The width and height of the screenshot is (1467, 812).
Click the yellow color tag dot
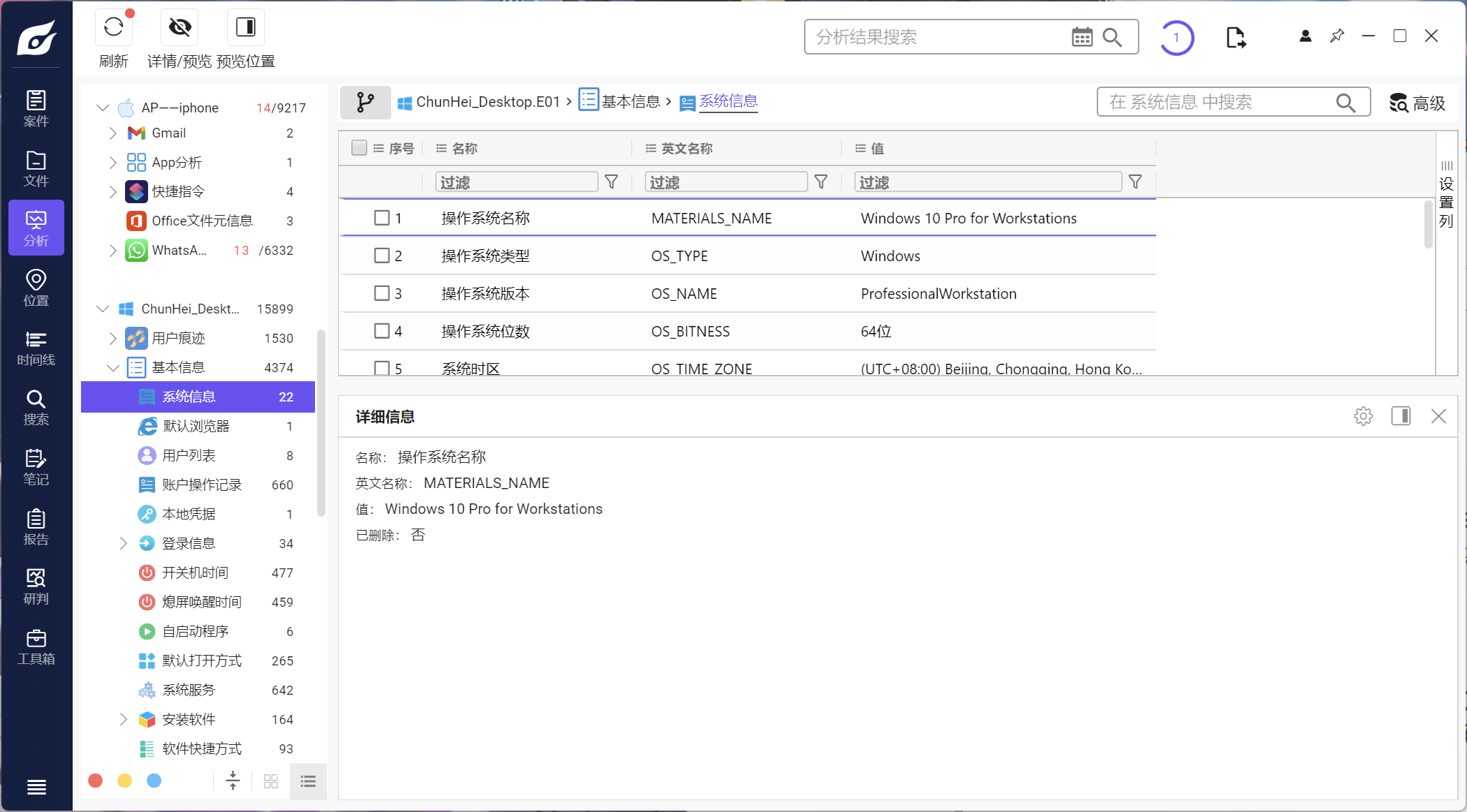(x=125, y=781)
